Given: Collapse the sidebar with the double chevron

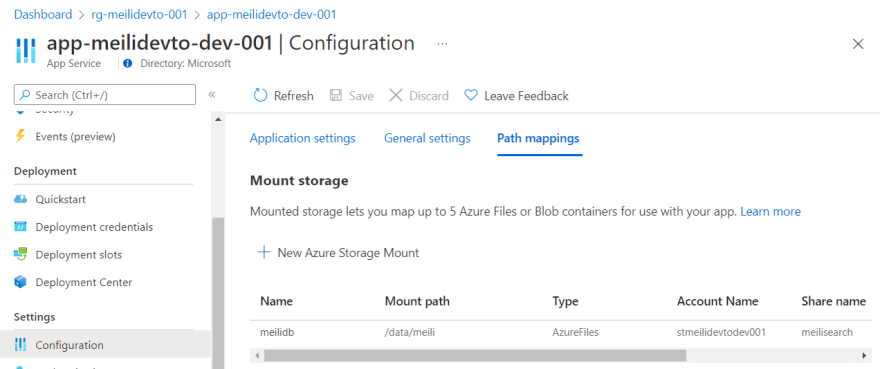Looking at the screenshot, I should click(x=212, y=94).
